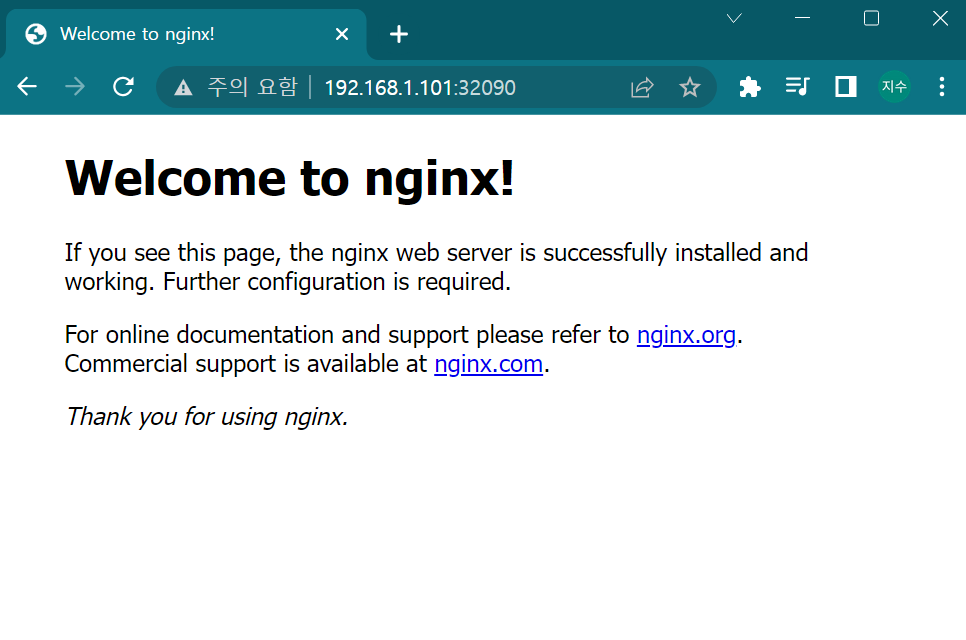Bookmark this page with star icon
The image size is (966, 640).
(x=689, y=87)
